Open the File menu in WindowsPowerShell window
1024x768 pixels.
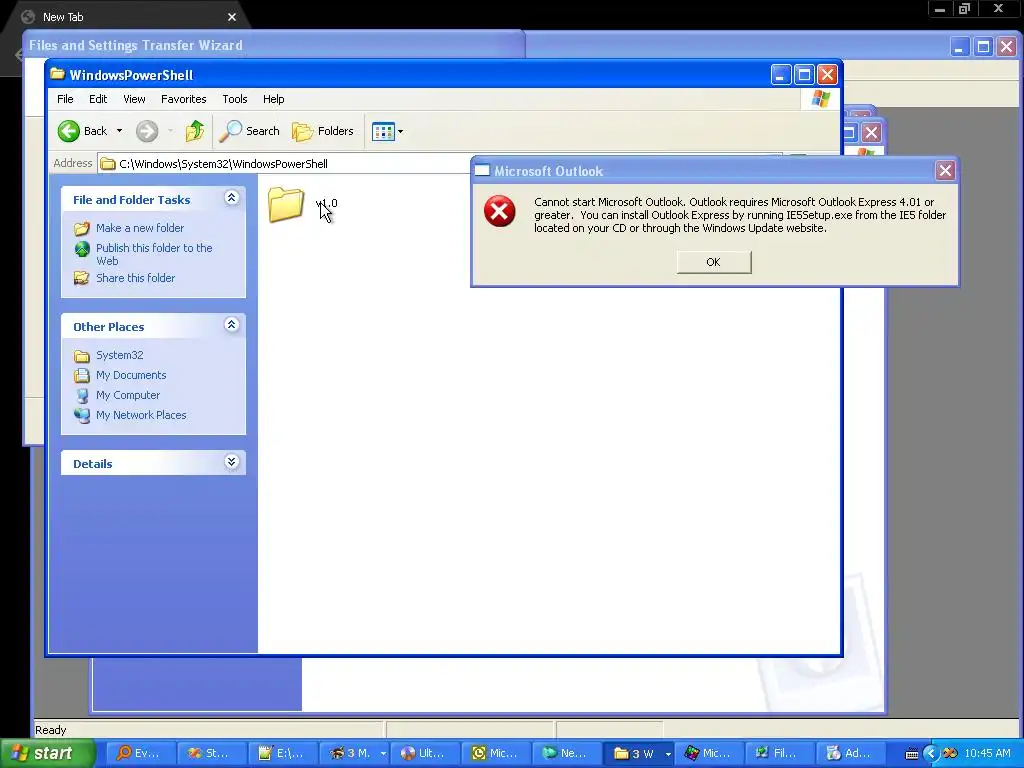tap(65, 99)
